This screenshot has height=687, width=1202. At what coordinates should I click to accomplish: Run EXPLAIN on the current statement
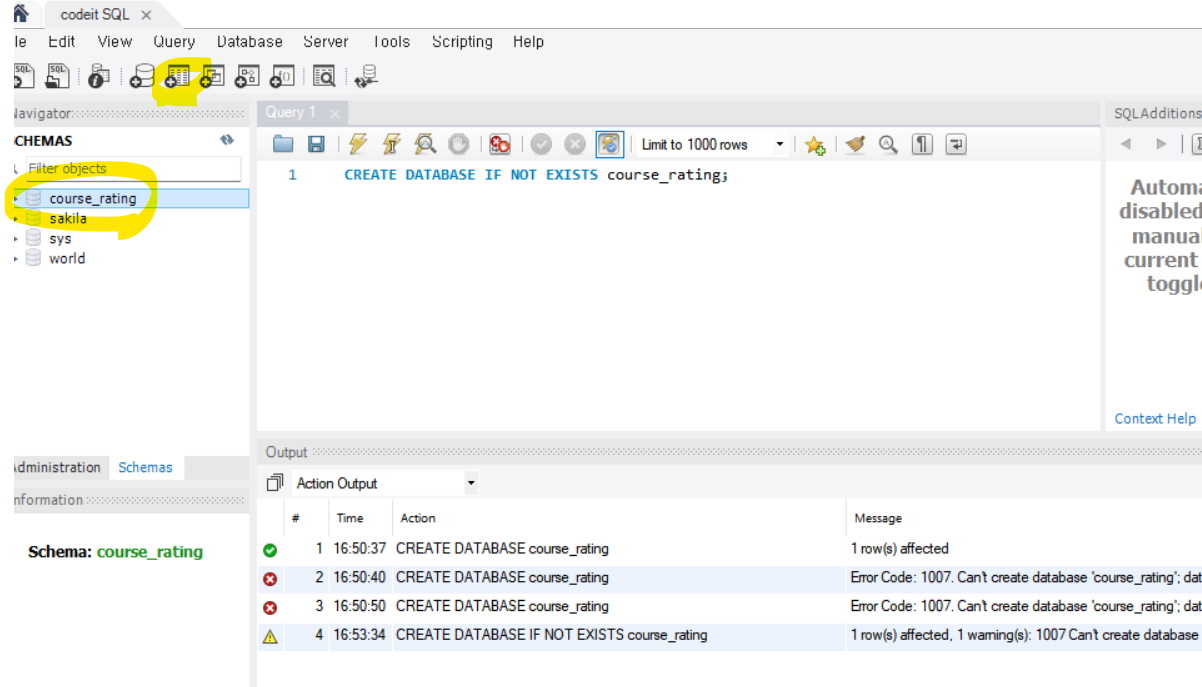[426, 145]
